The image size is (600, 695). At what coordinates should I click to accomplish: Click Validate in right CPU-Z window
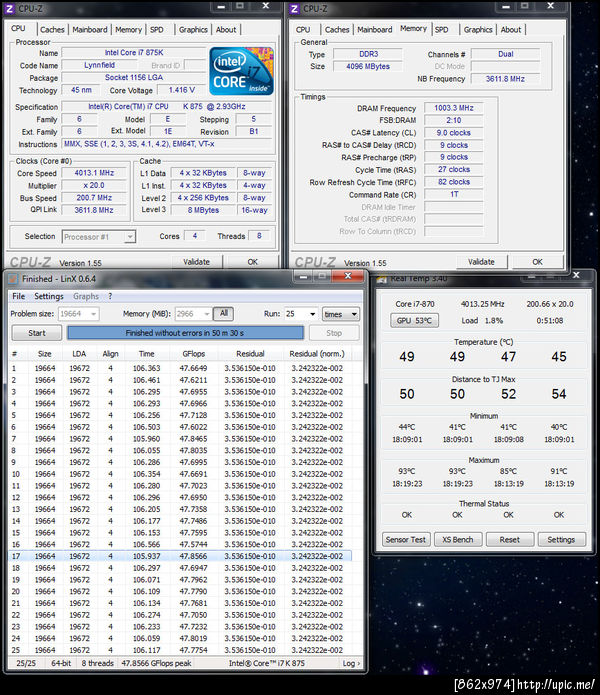point(481,262)
